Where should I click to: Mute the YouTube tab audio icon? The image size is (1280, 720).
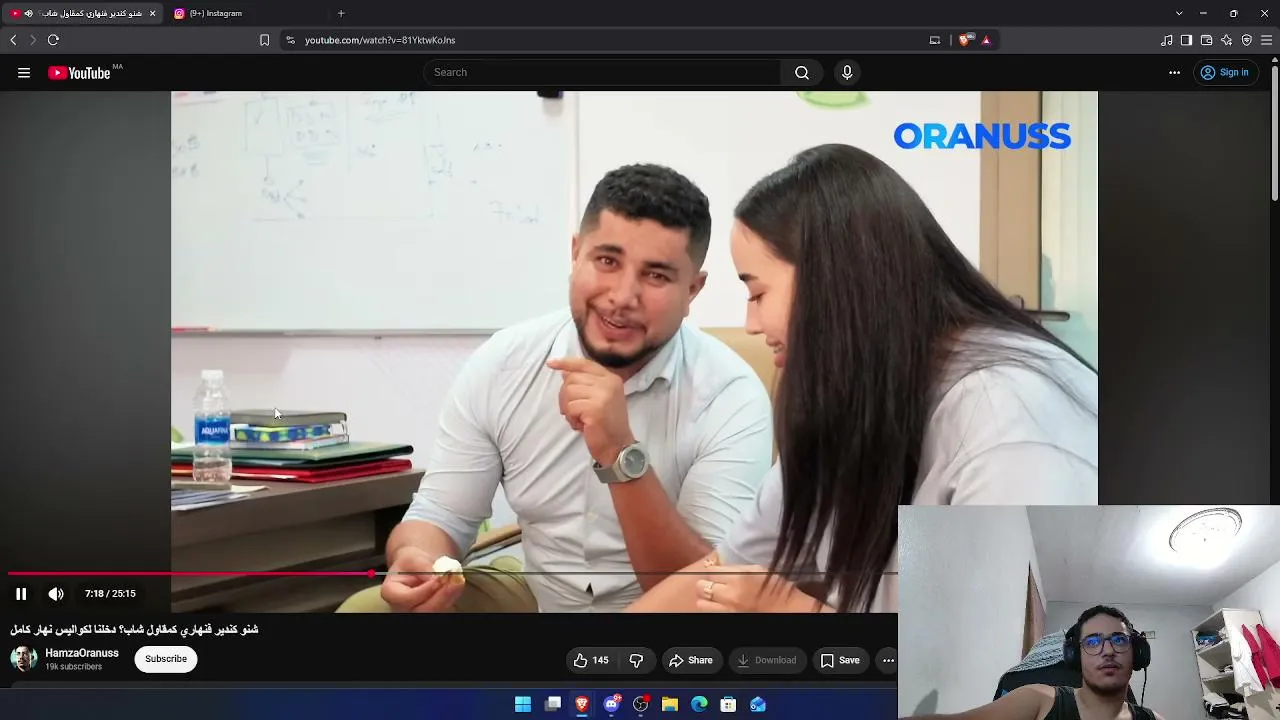click(x=28, y=13)
